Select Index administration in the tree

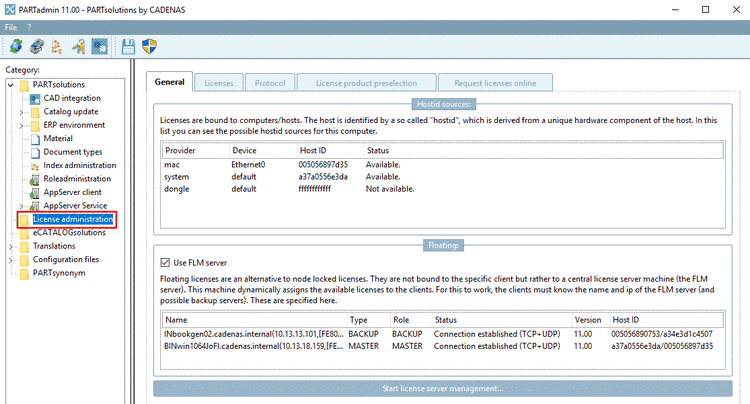pos(79,165)
